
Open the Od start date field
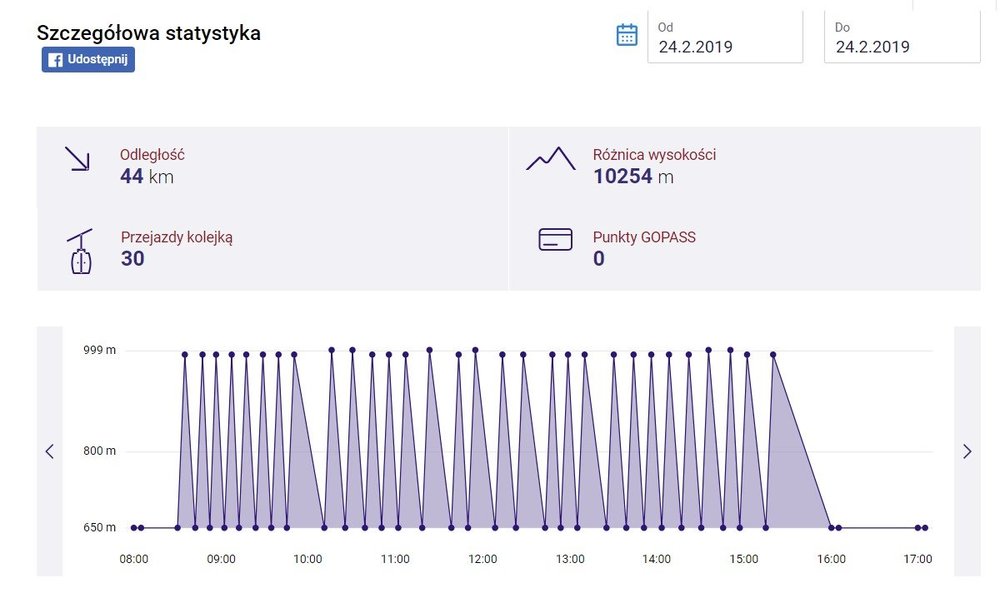725,37
